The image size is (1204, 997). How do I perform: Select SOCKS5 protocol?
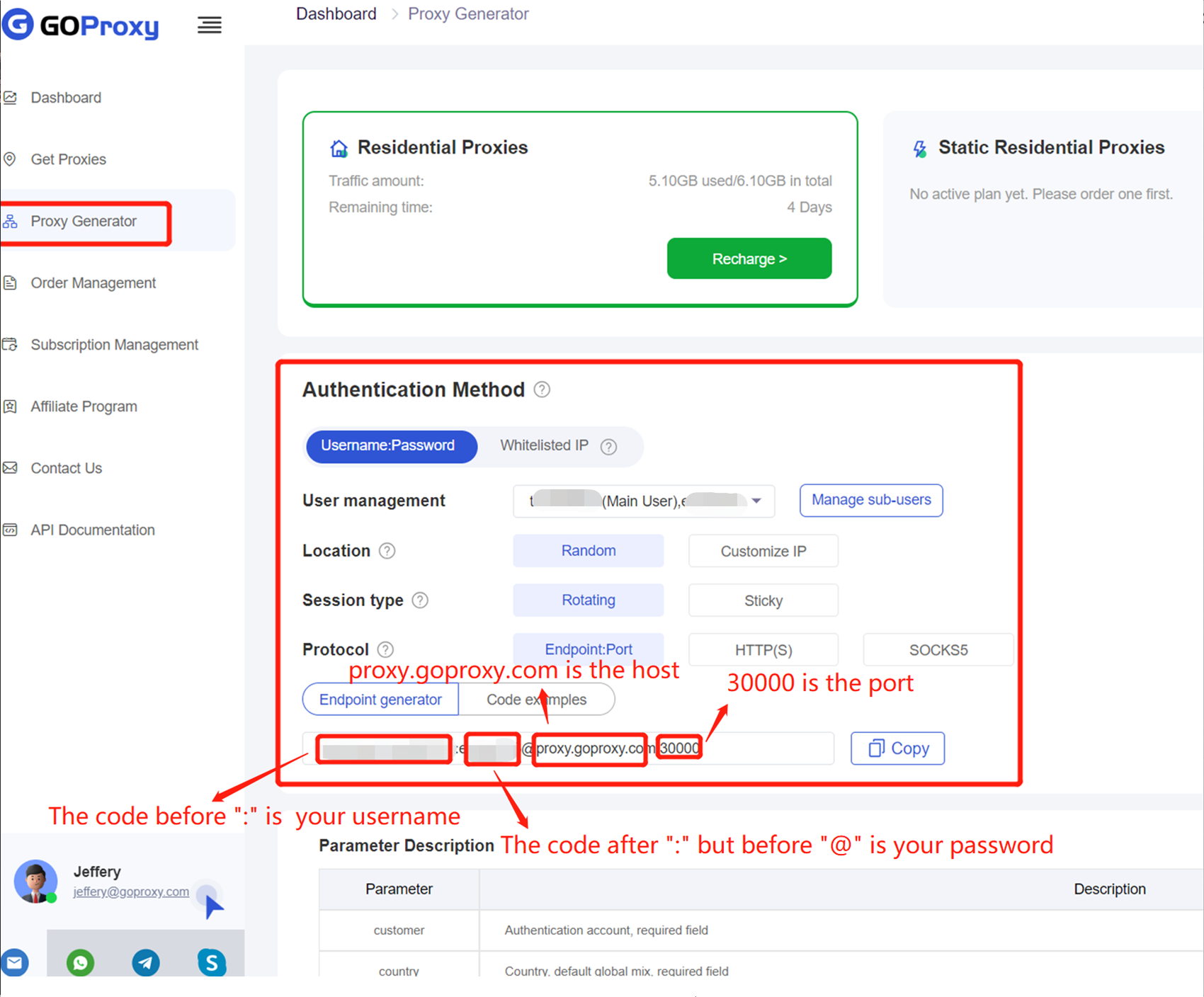coord(938,649)
